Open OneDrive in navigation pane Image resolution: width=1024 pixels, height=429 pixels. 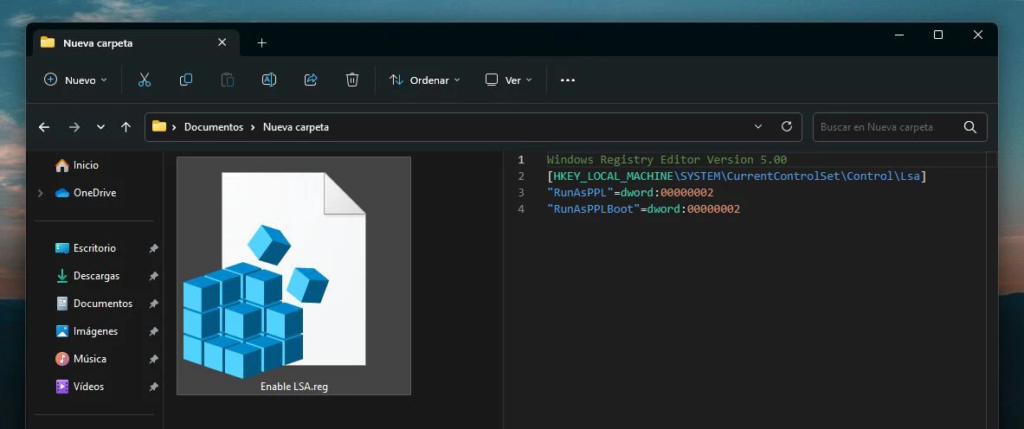pyautogui.click(x=86, y=193)
